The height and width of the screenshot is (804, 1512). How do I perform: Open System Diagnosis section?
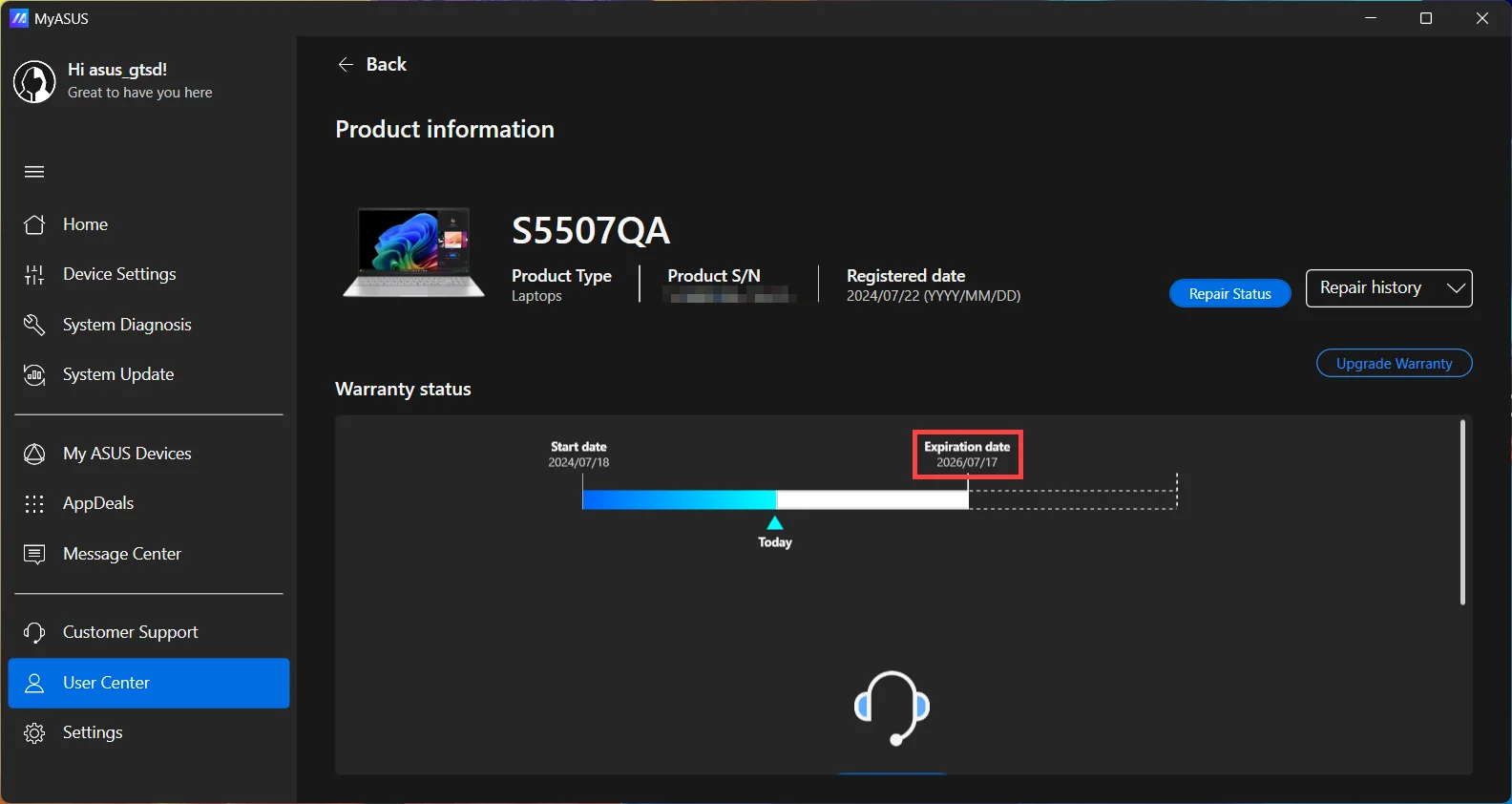(149, 325)
